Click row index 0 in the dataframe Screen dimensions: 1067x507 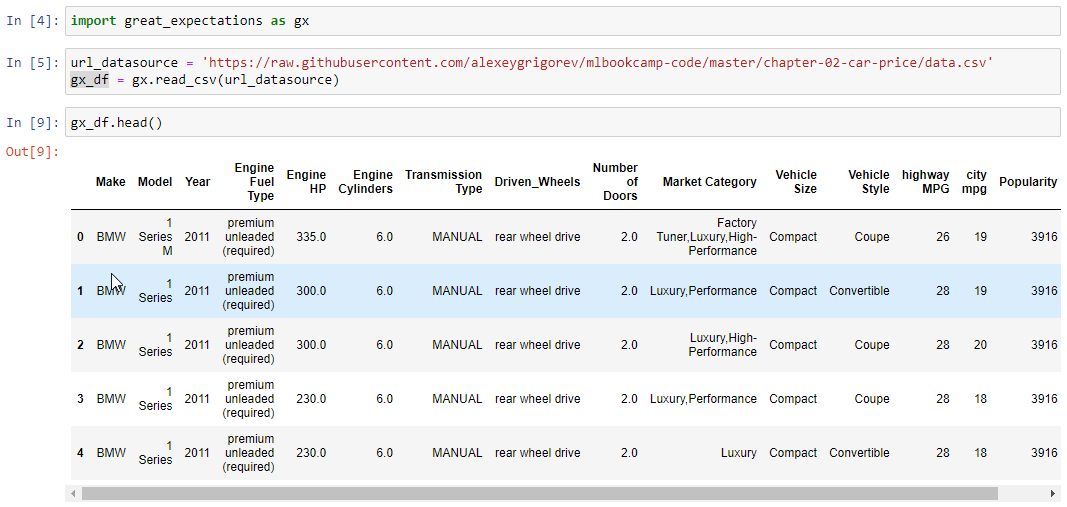[80, 237]
